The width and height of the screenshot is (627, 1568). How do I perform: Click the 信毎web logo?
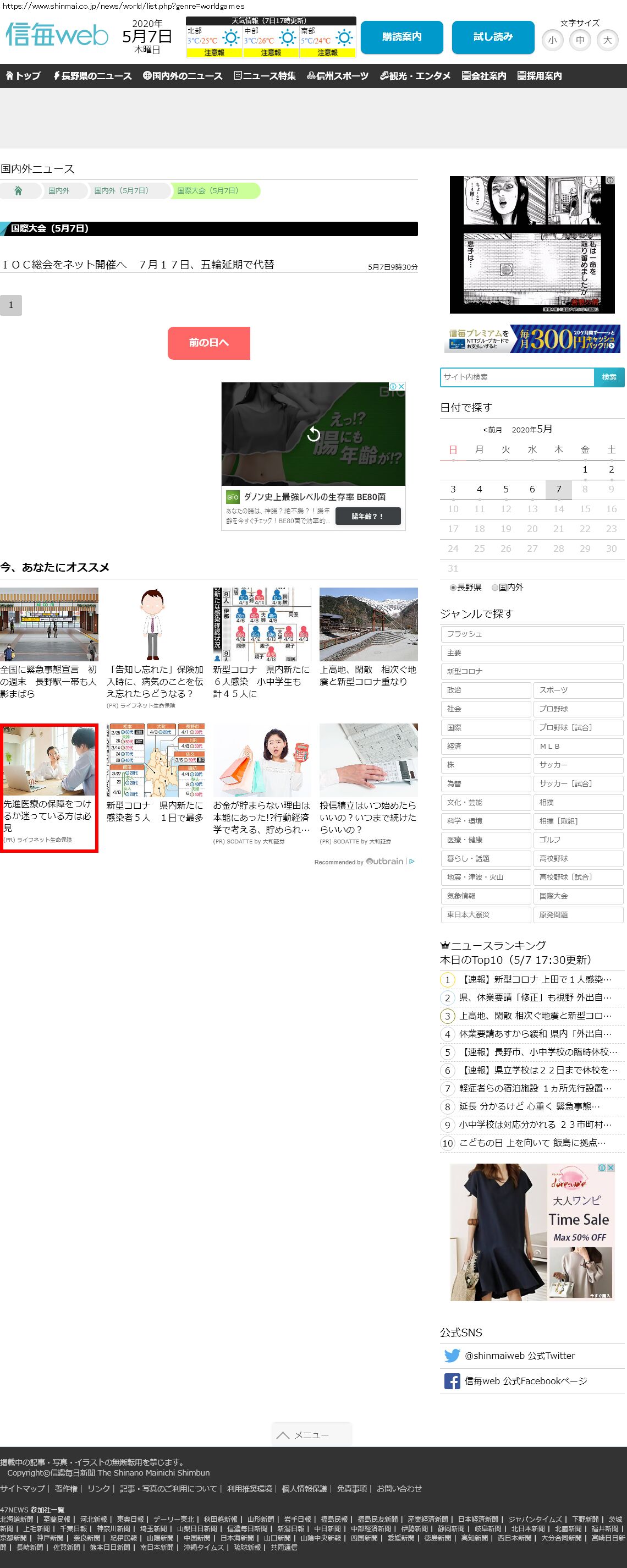tap(57, 36)
